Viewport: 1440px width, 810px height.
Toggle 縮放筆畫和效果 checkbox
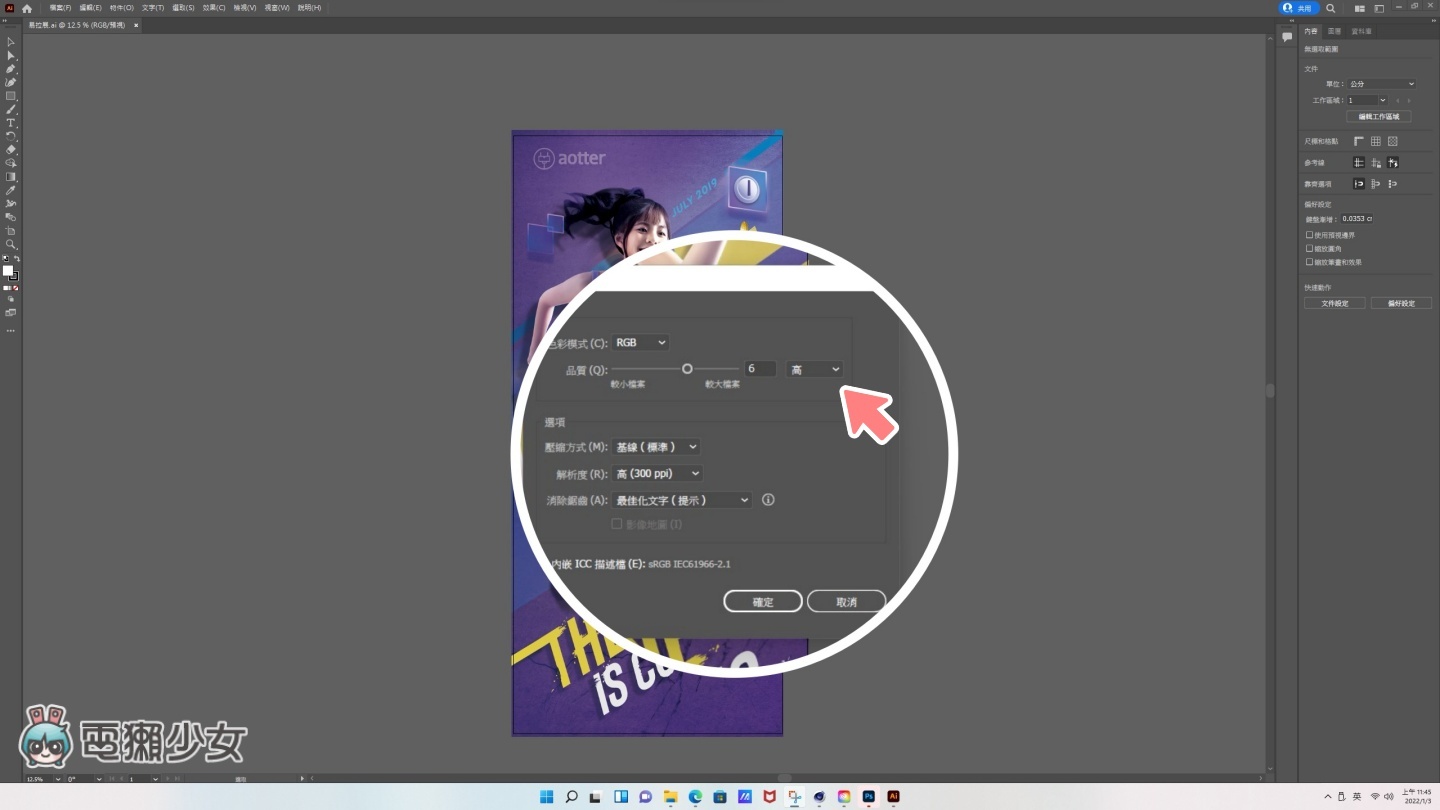pyautogui.click(x=1310, y=262)
